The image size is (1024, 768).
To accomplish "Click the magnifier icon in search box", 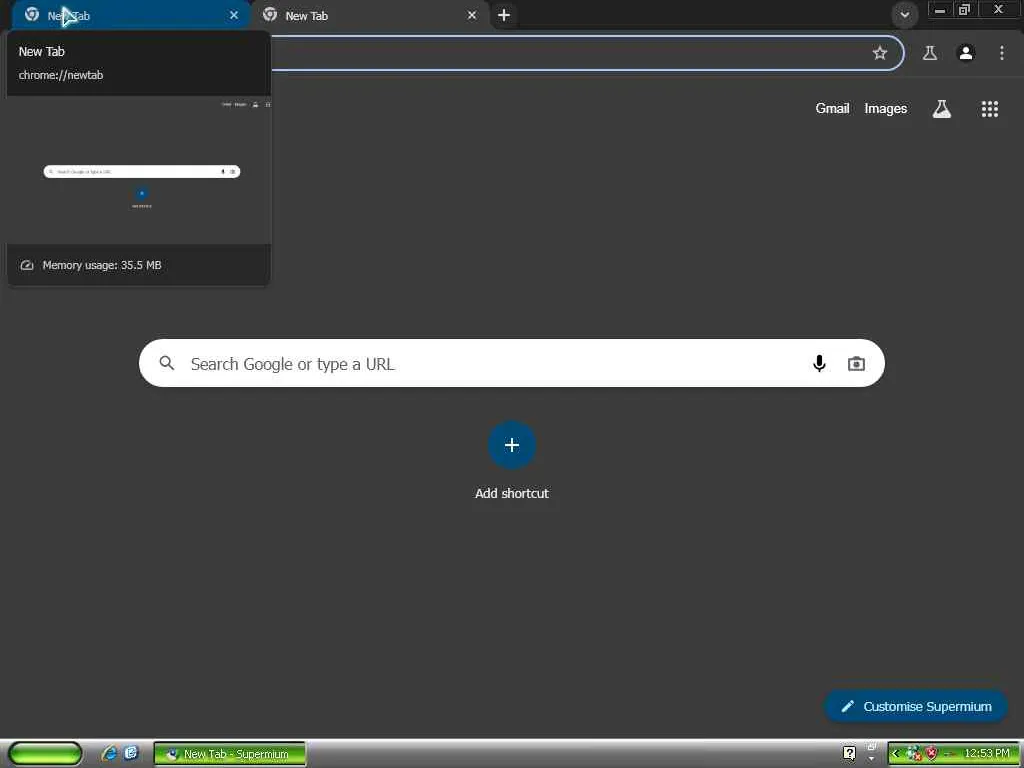I will tap(167, 363).
